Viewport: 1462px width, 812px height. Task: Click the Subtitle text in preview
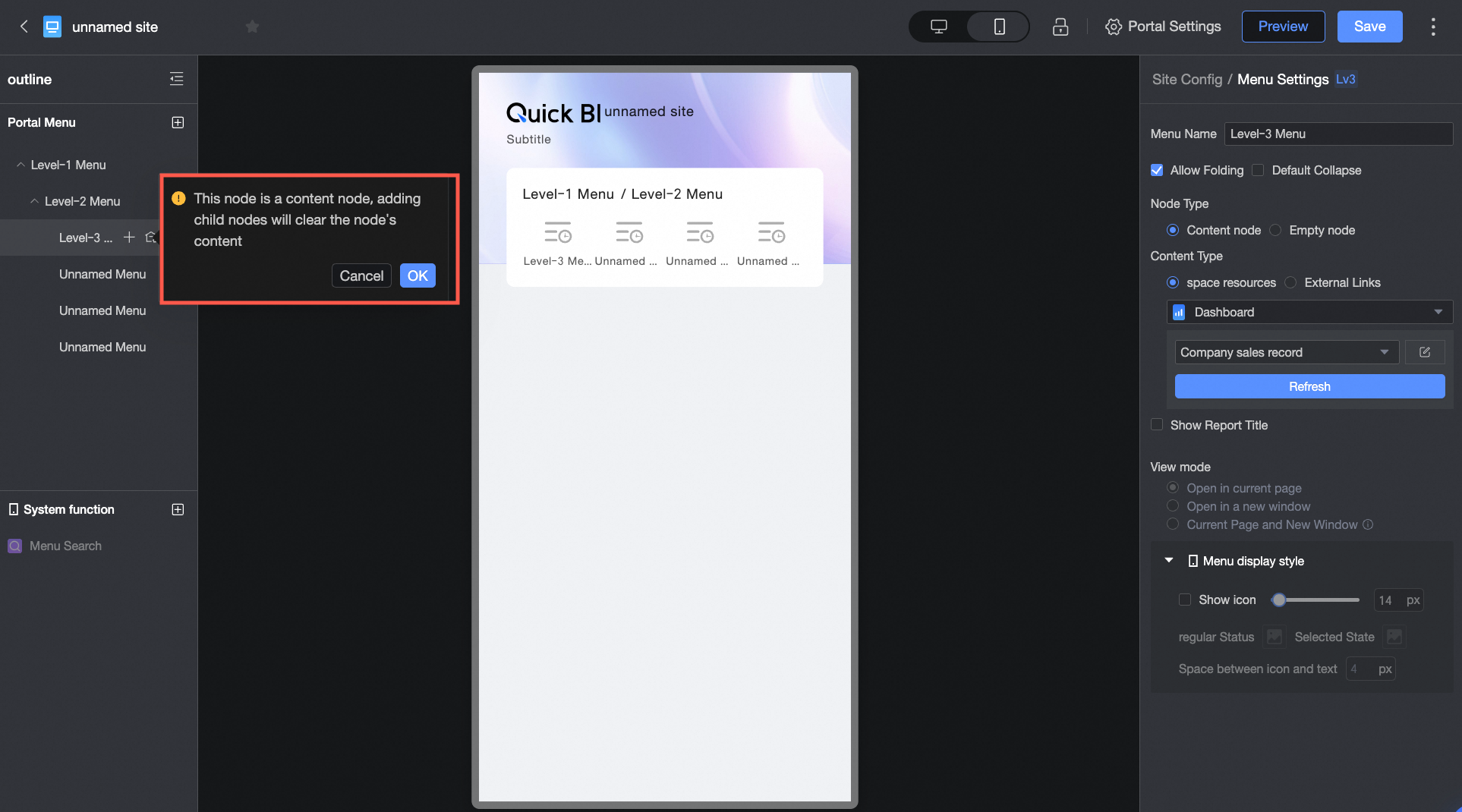529,139
